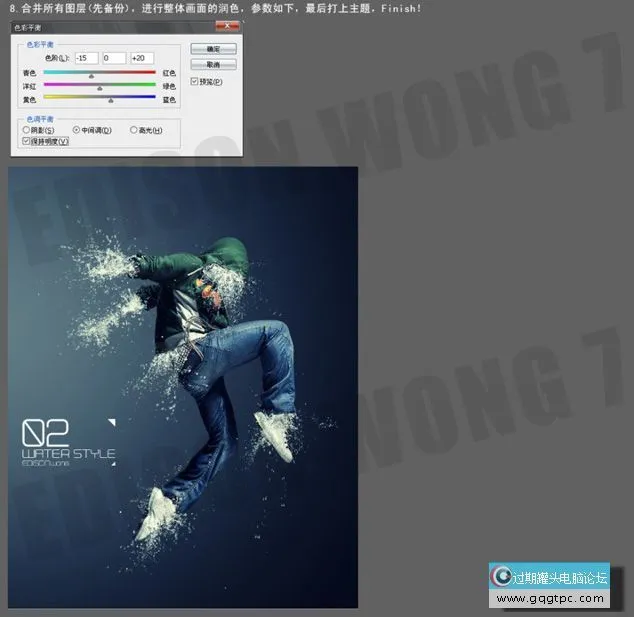Click the 取消 (Cancel) button

(x=213, y=64)
